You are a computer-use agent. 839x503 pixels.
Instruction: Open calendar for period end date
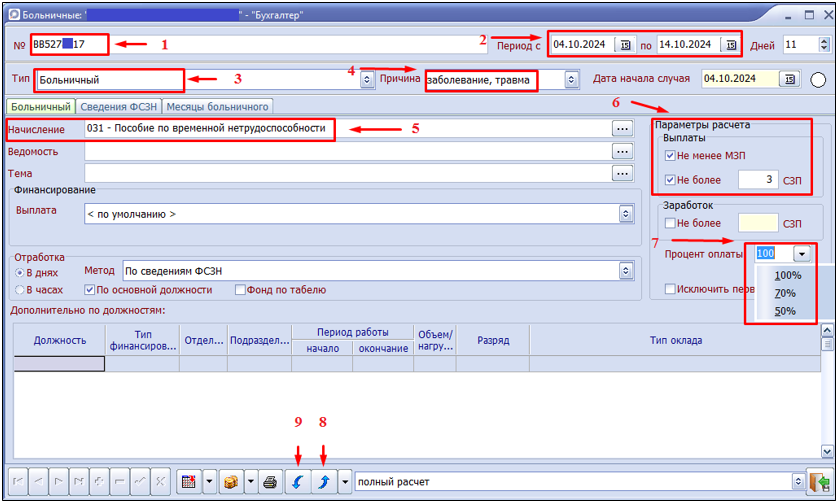[x=731, y=44]
